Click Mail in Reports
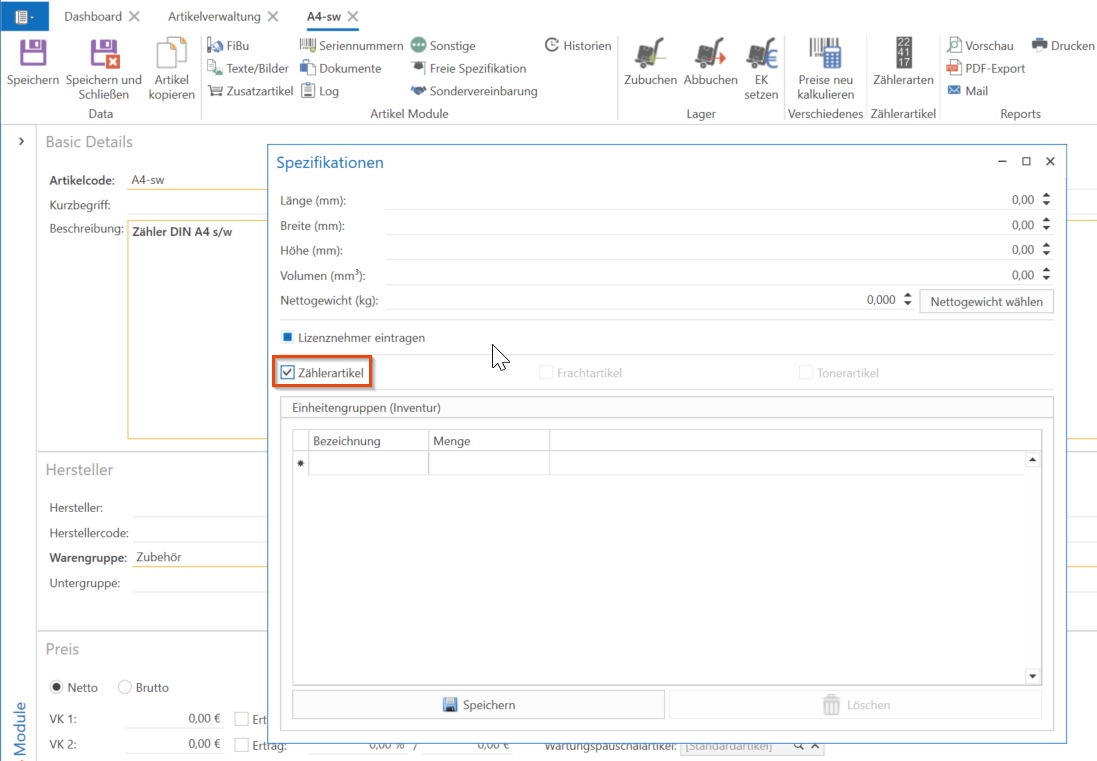The width and height of the screenshot is (1097, 761). click(x=968, y=91)
